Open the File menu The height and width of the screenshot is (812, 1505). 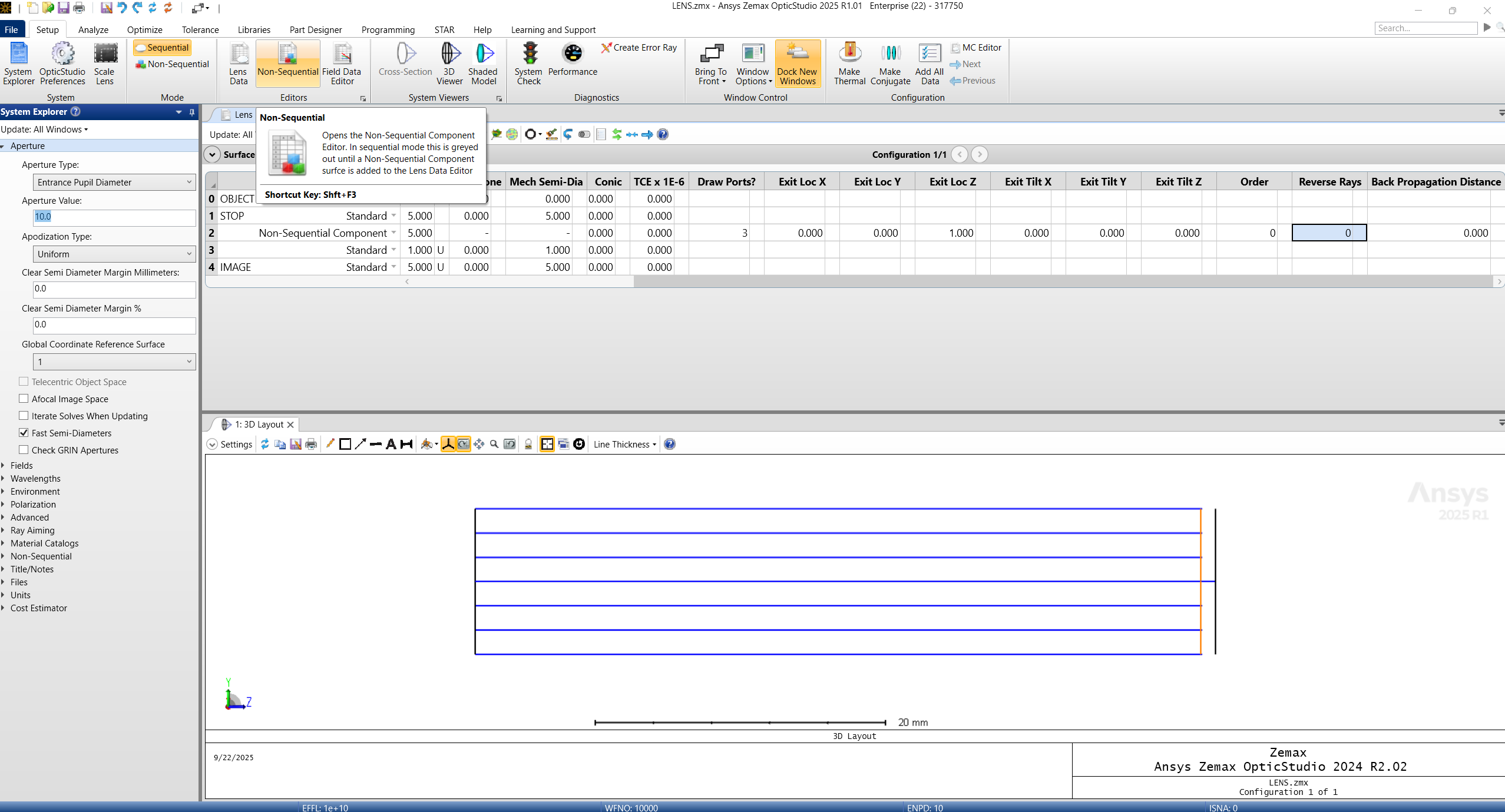(x=11, y=29)
